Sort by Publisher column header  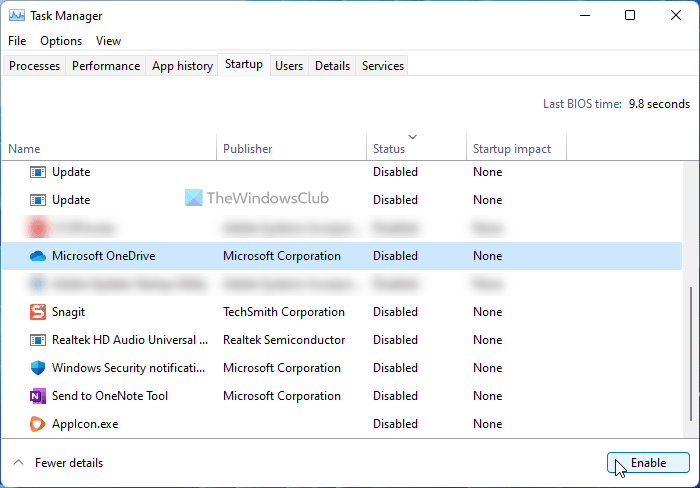tap(247, 149)
